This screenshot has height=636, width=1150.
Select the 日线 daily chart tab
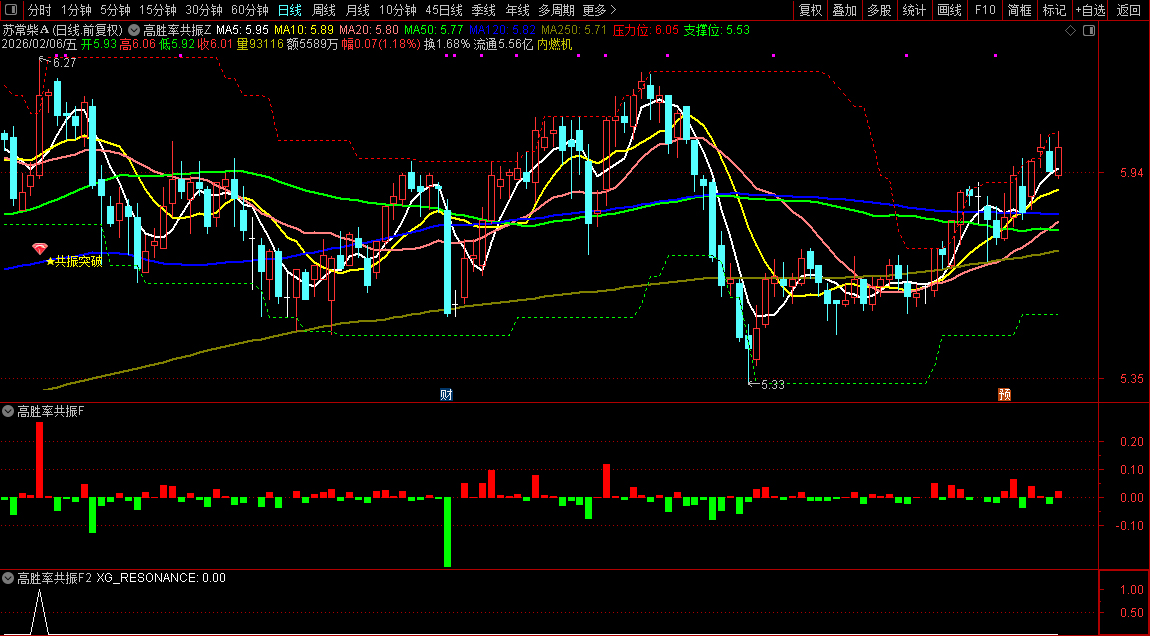point(290,10)
